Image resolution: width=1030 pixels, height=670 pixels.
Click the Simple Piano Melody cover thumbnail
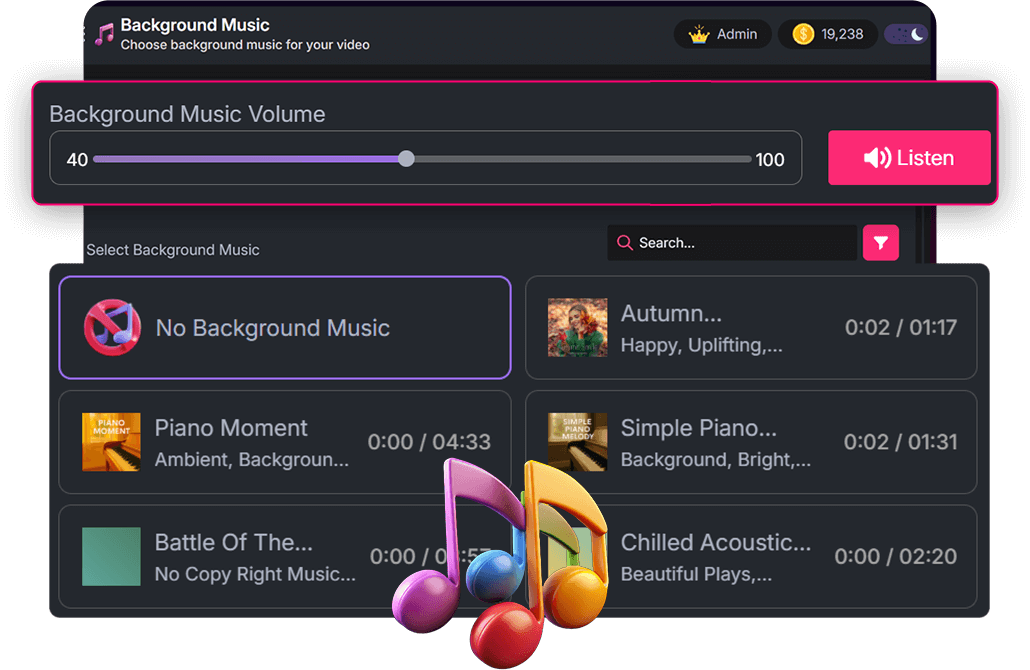(x=577, y=442)
